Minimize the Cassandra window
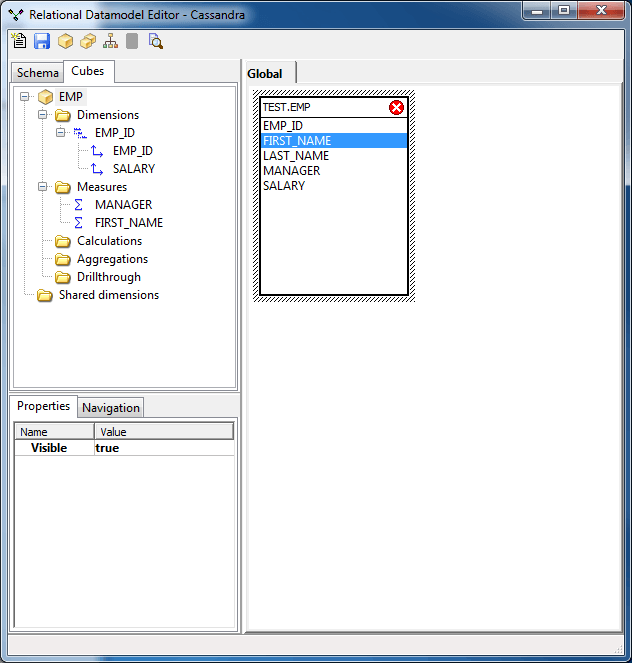Image resolution: width=632 pixels, height=663 pixels. [537, 11]
